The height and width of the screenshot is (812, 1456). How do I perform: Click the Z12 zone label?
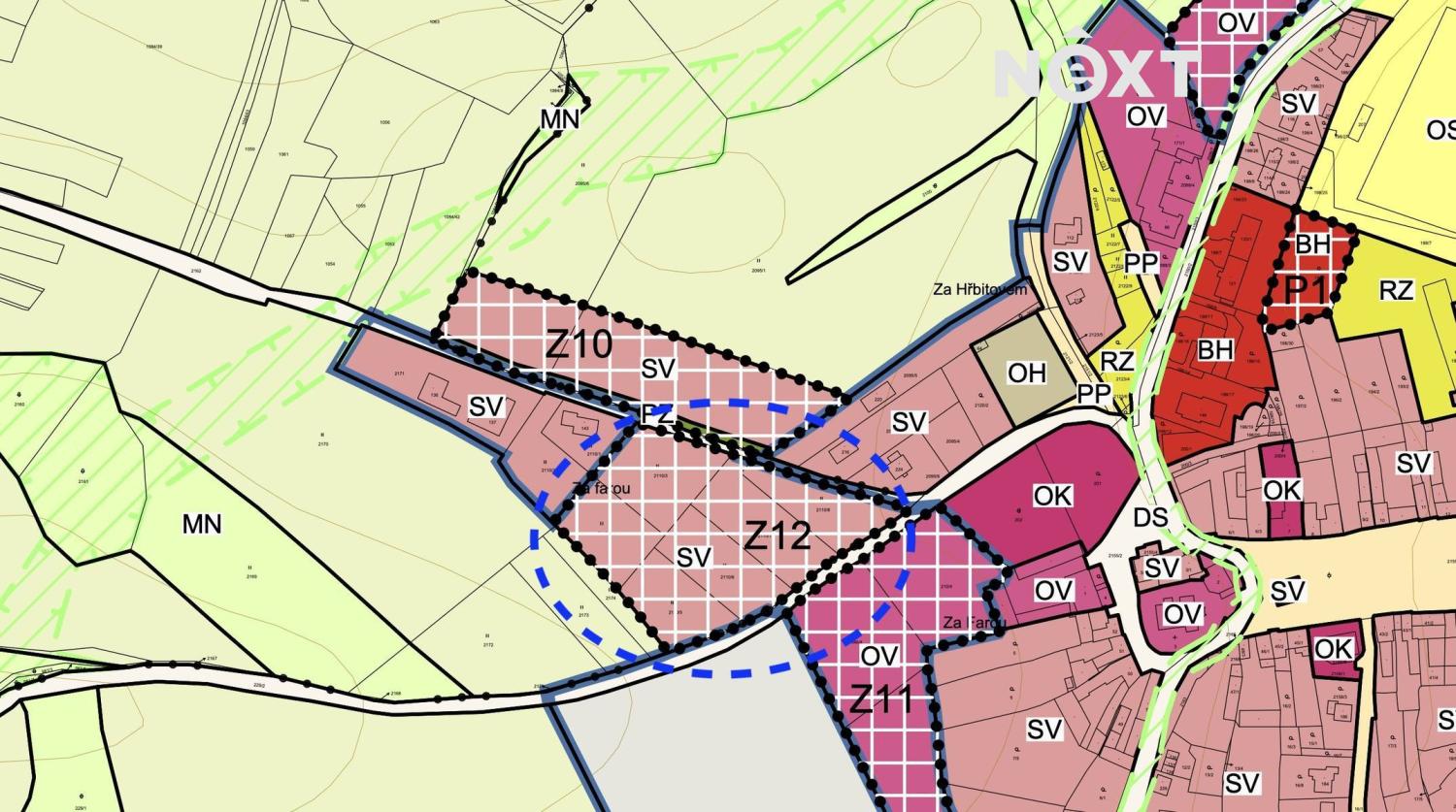(777, 536)
